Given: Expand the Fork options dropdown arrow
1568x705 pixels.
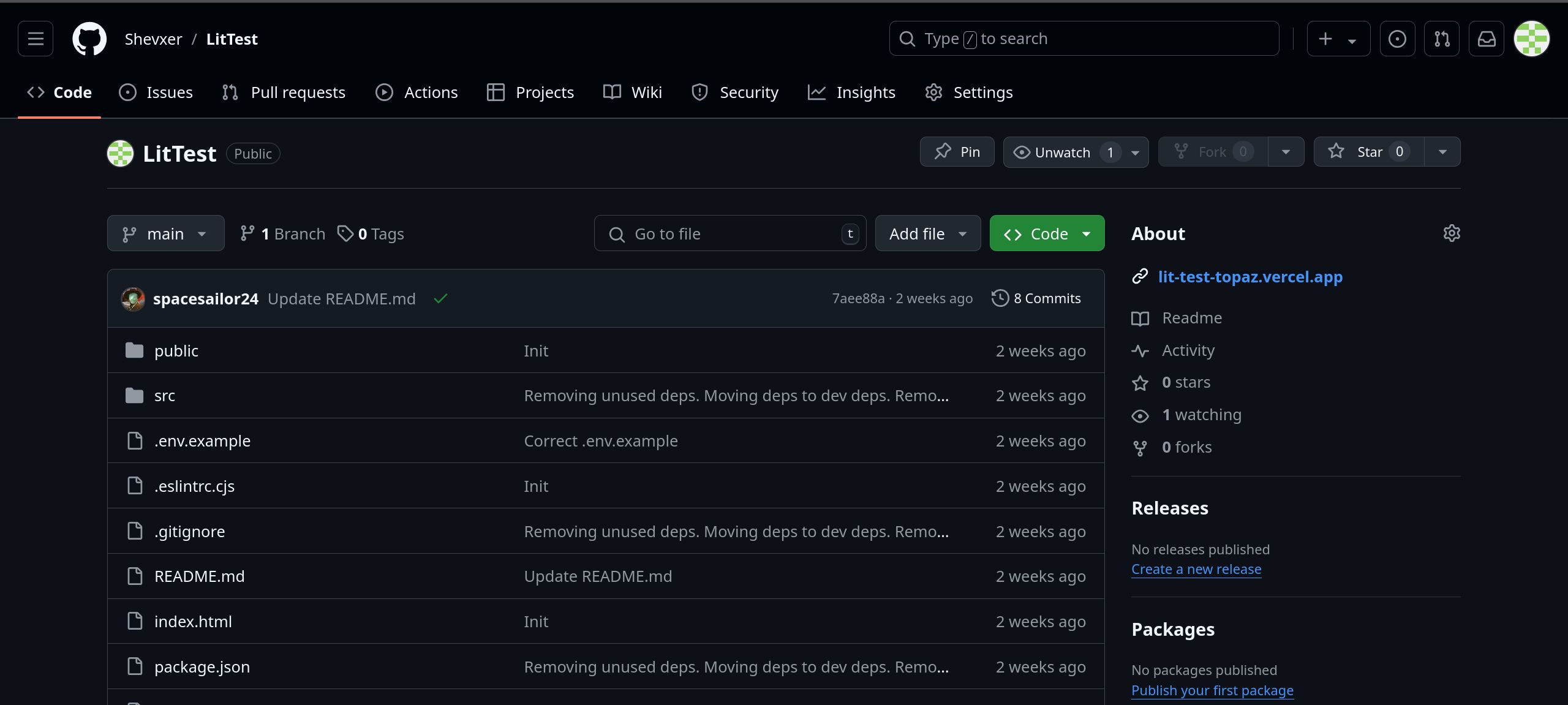Looking at the screenshot, I should pos(1286,152).
